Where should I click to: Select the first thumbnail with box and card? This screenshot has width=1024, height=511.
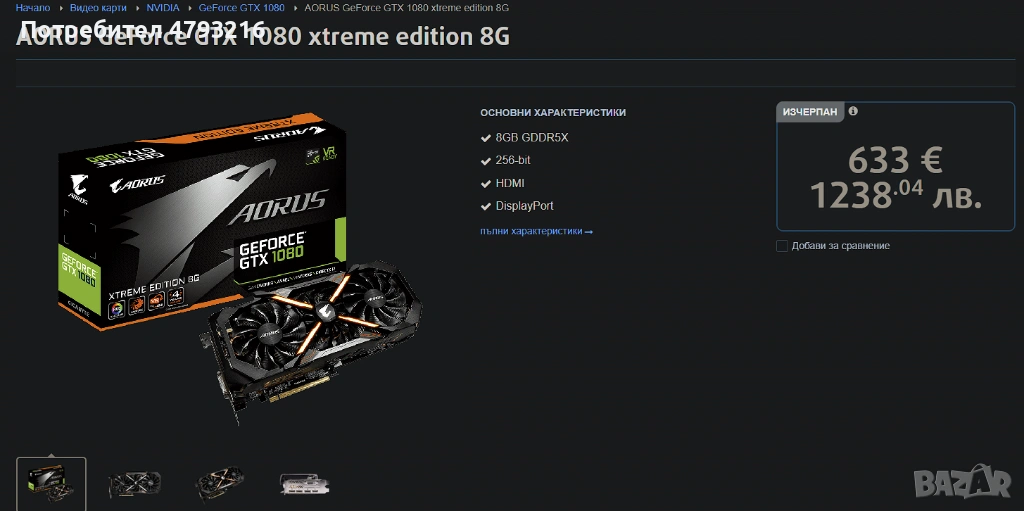(x=51, y=484)
